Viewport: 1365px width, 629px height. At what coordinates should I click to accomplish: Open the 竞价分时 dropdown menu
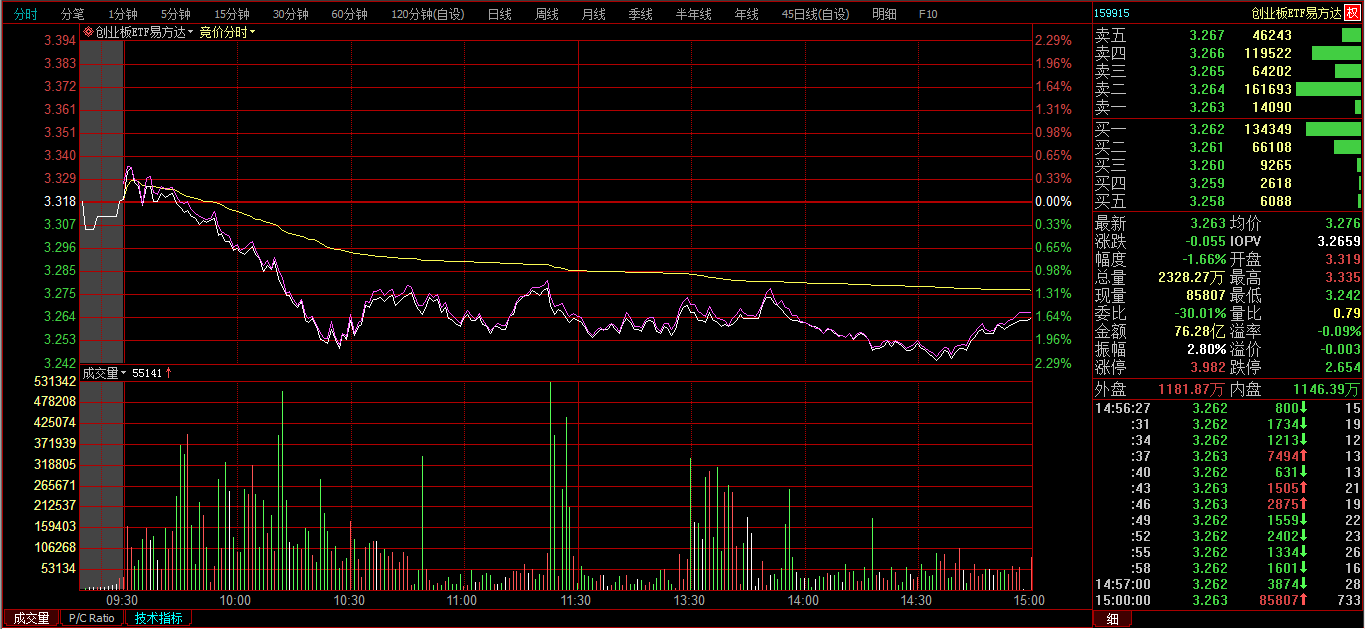click(x=226, y=32)
